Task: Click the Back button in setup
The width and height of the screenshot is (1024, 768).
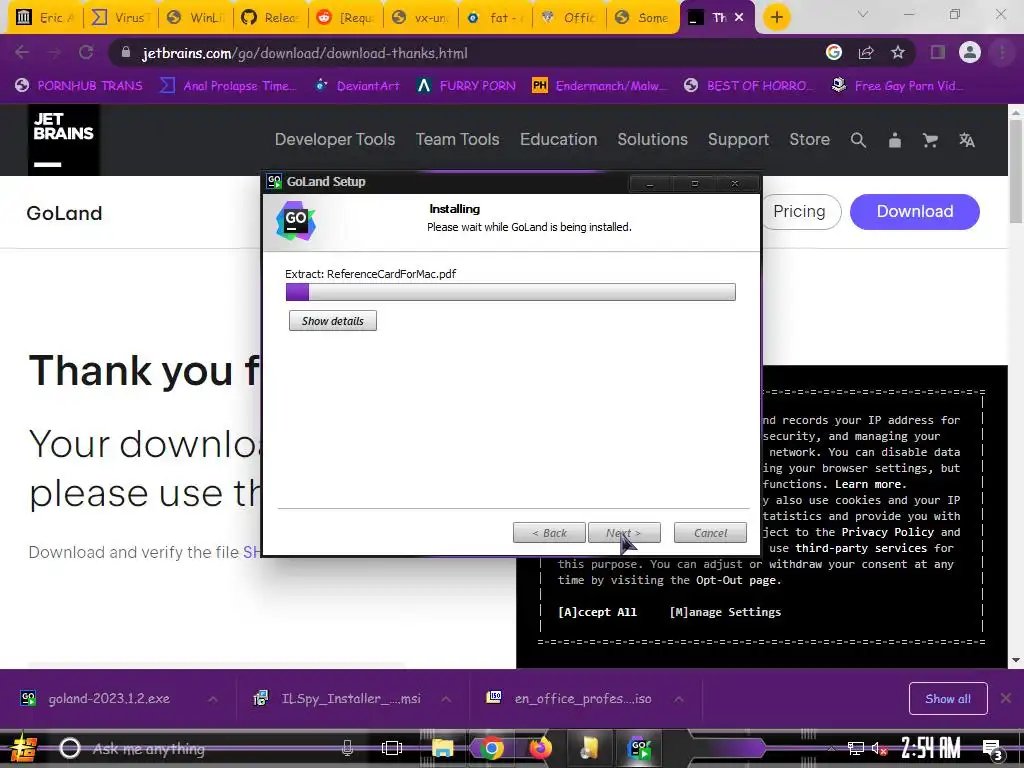Action: click(549, 533)
